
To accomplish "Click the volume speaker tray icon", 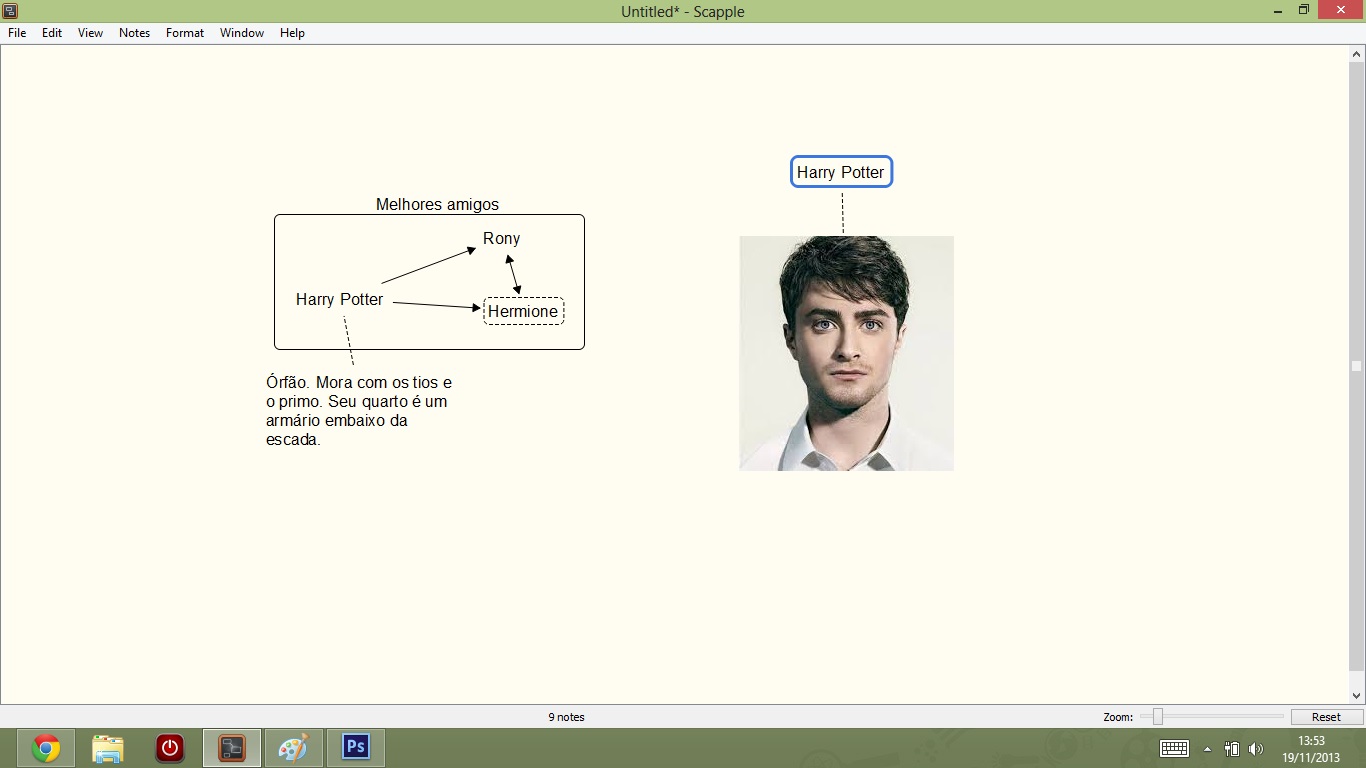I will [x=1256, y=749].
